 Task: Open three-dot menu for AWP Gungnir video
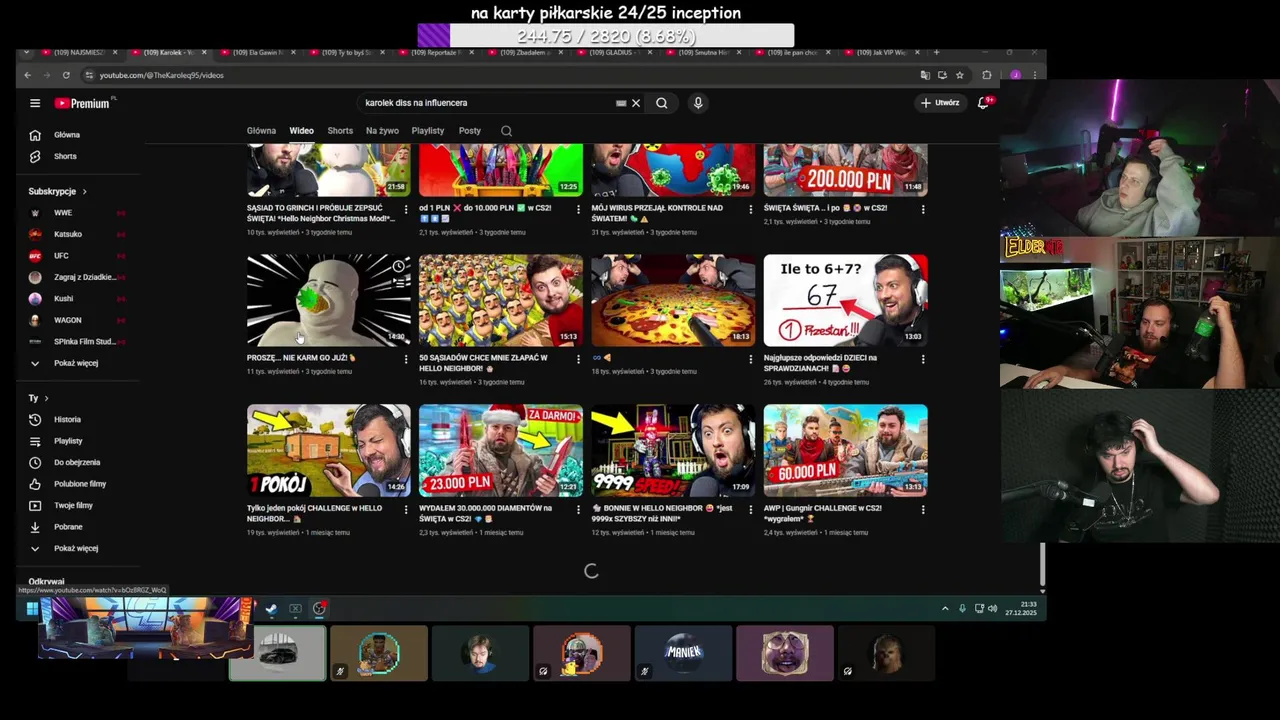922,509
